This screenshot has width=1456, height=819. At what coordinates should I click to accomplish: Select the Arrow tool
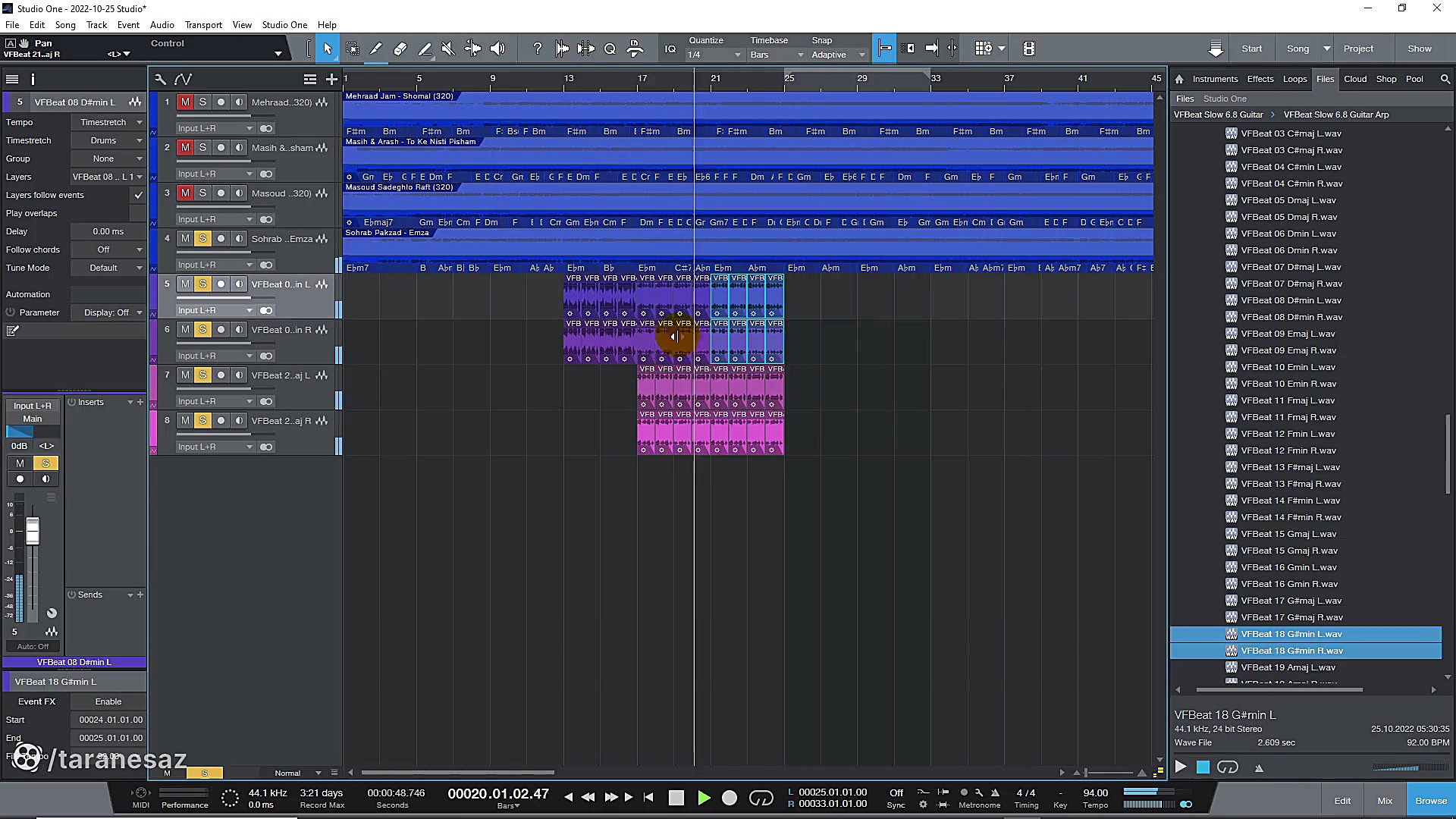[328, 49]
